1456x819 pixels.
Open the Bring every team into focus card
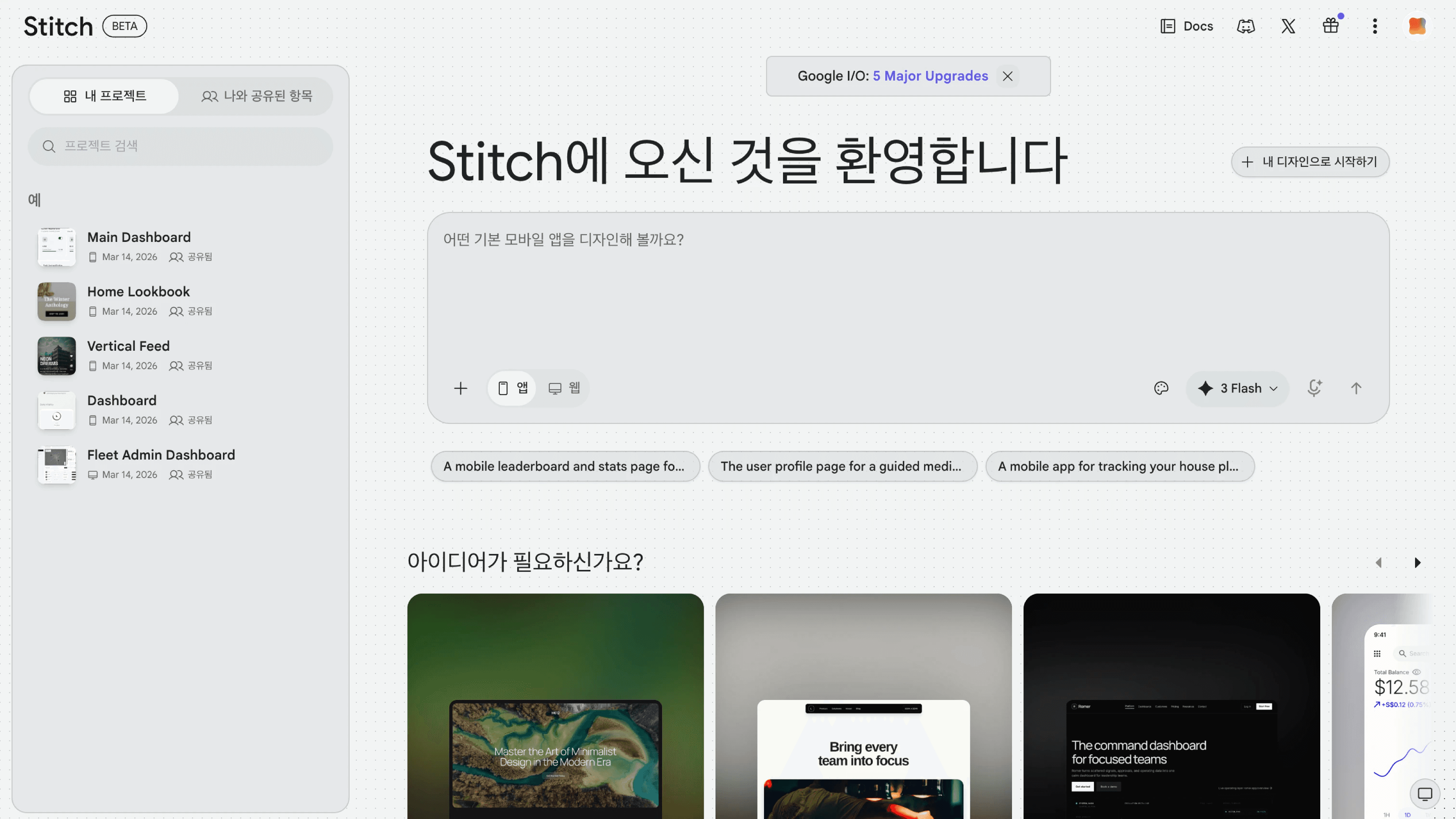click(863, 706)
